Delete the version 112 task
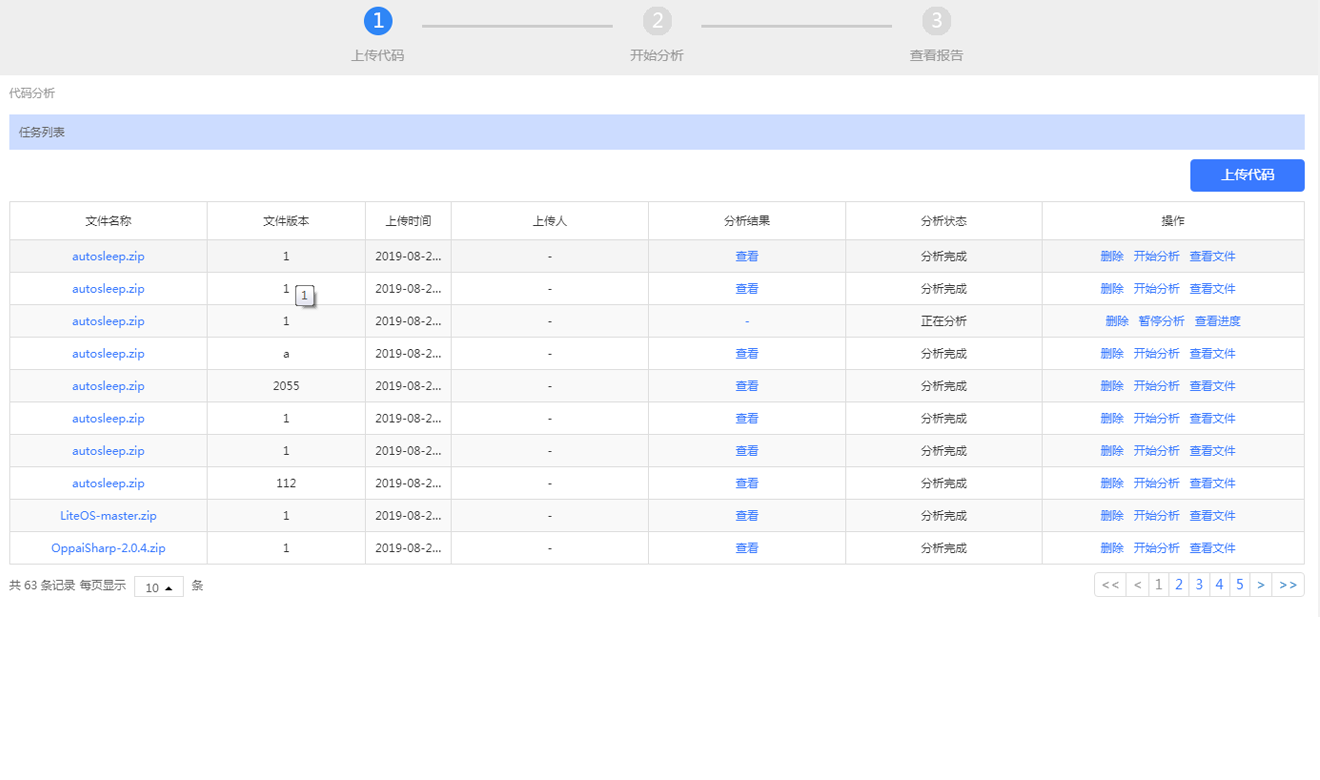1320x780 pixels. (x=1112, y=483)
